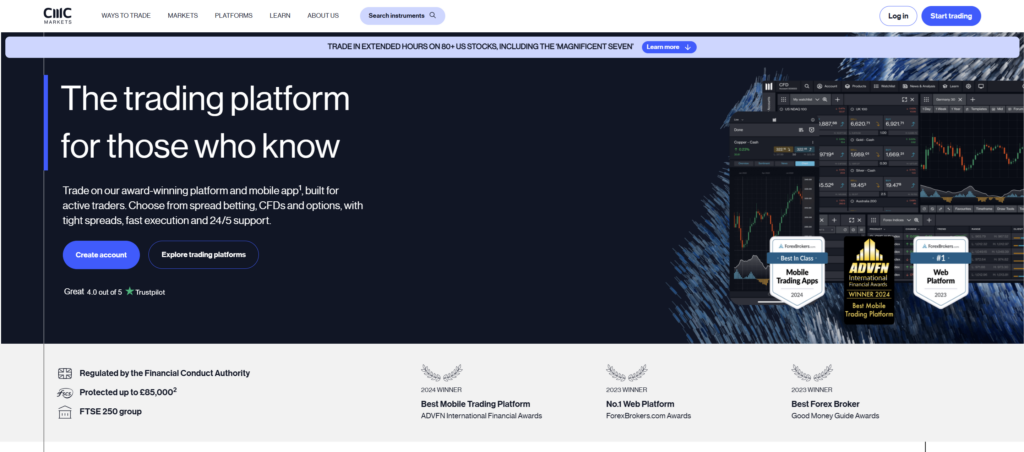Click the ADVFN Winner 2024 gold badge

pos(869,280)
